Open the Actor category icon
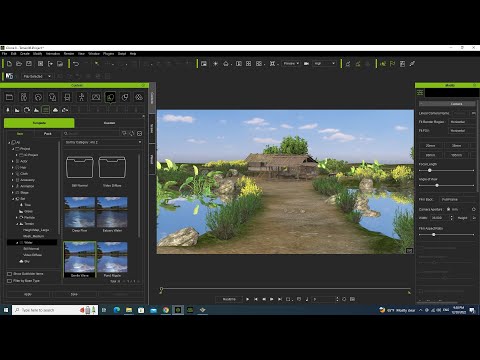Screen dimensions: 480x360 pyautogui.click(x=24, y=97)
